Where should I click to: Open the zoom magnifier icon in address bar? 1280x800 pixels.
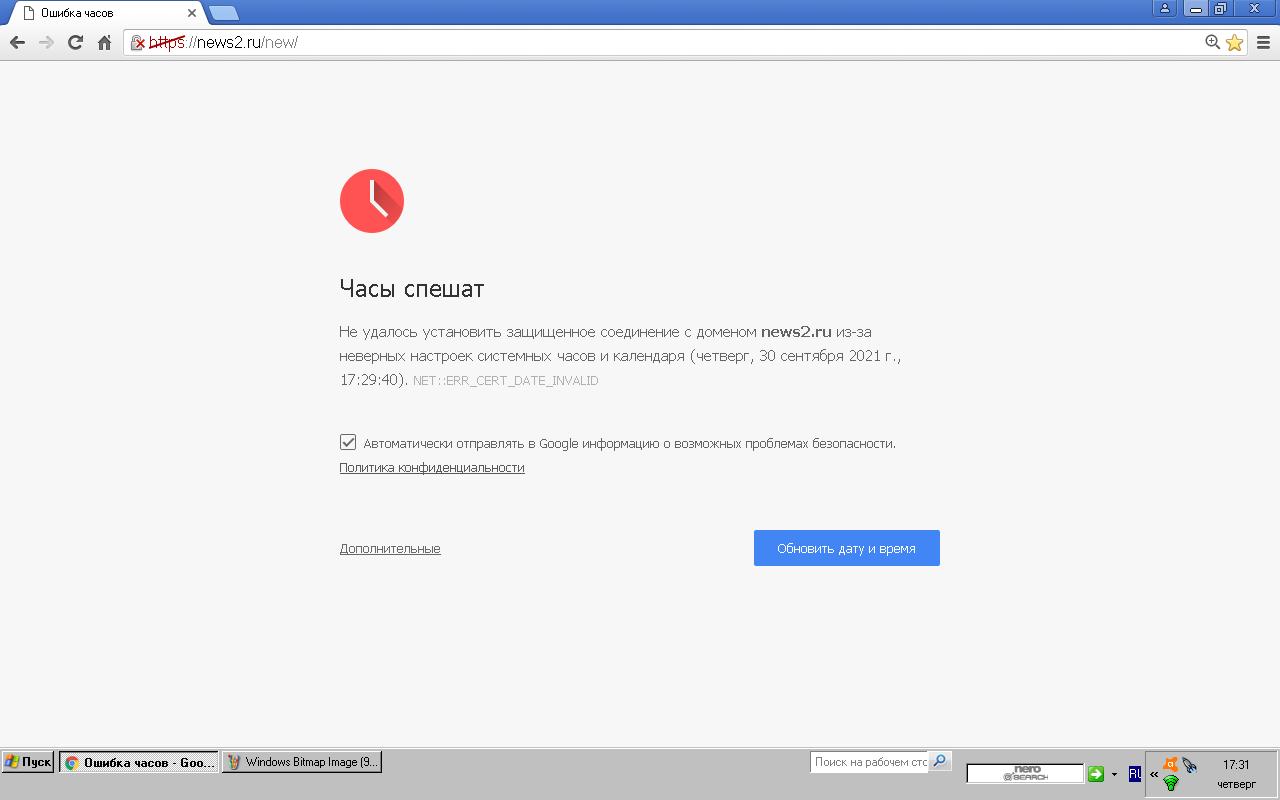pyautogui.click(x=1212, y=42)
